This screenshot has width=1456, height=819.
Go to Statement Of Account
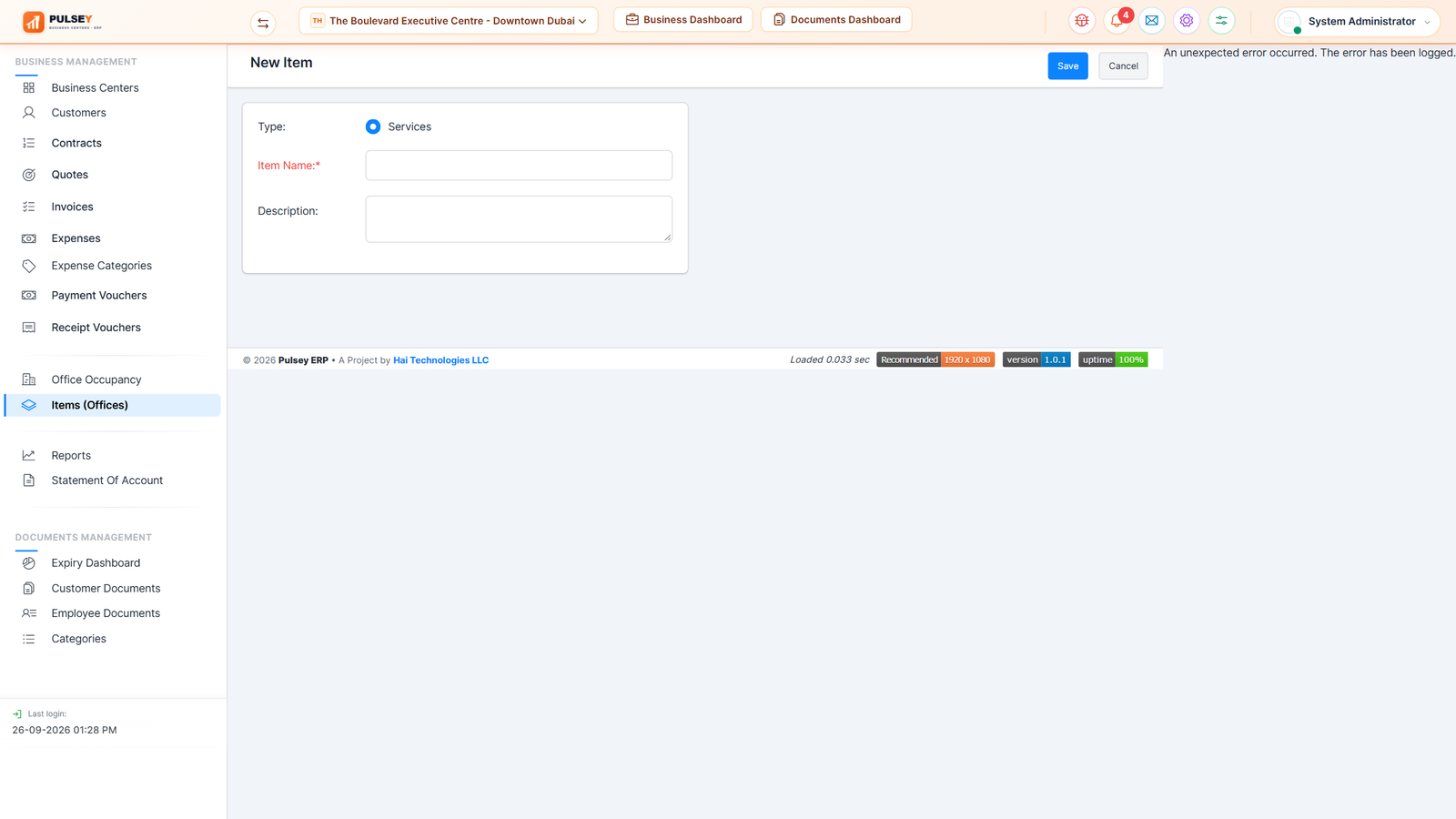107,480
